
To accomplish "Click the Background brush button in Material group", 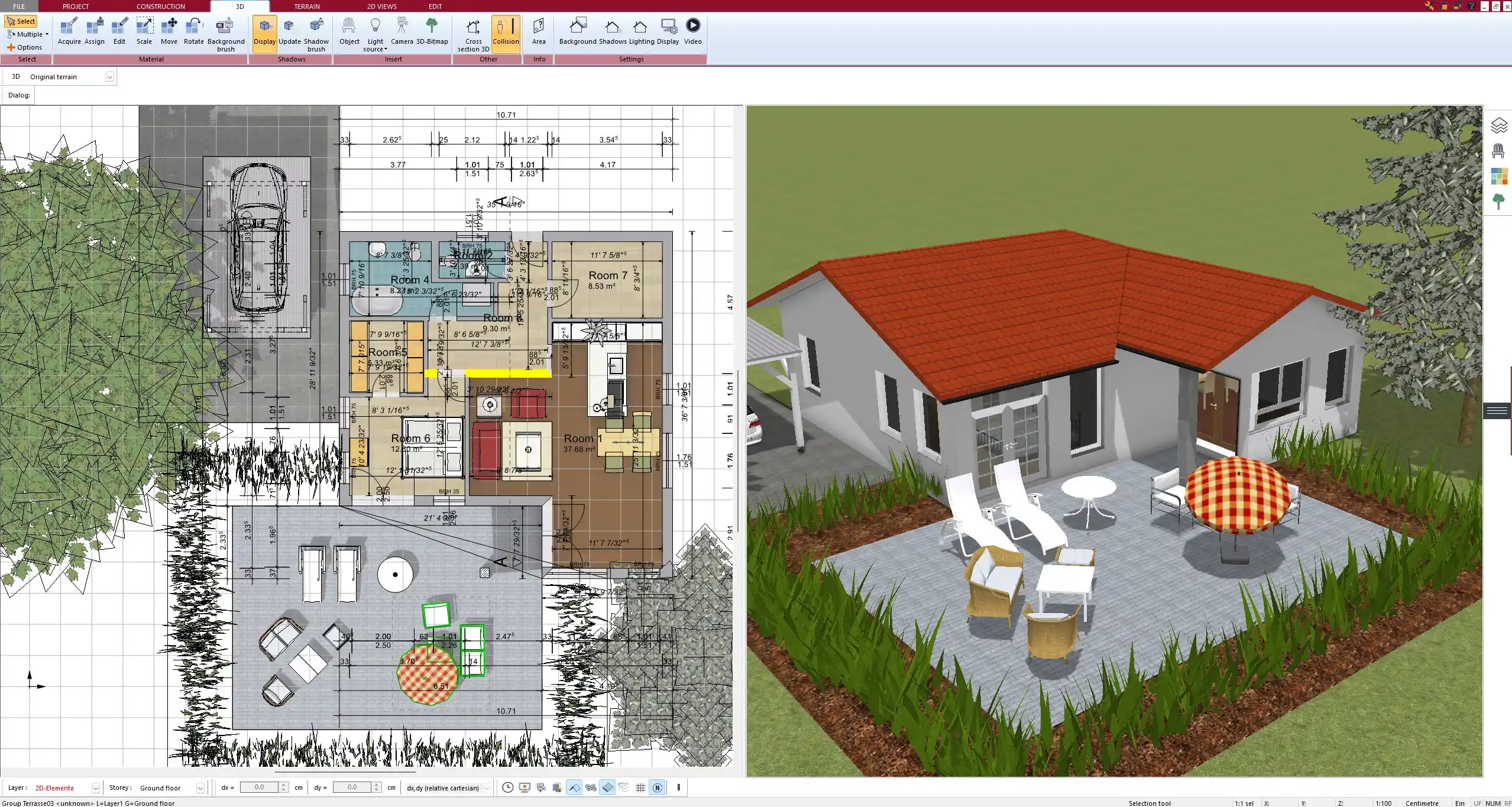I will [225, 33].
